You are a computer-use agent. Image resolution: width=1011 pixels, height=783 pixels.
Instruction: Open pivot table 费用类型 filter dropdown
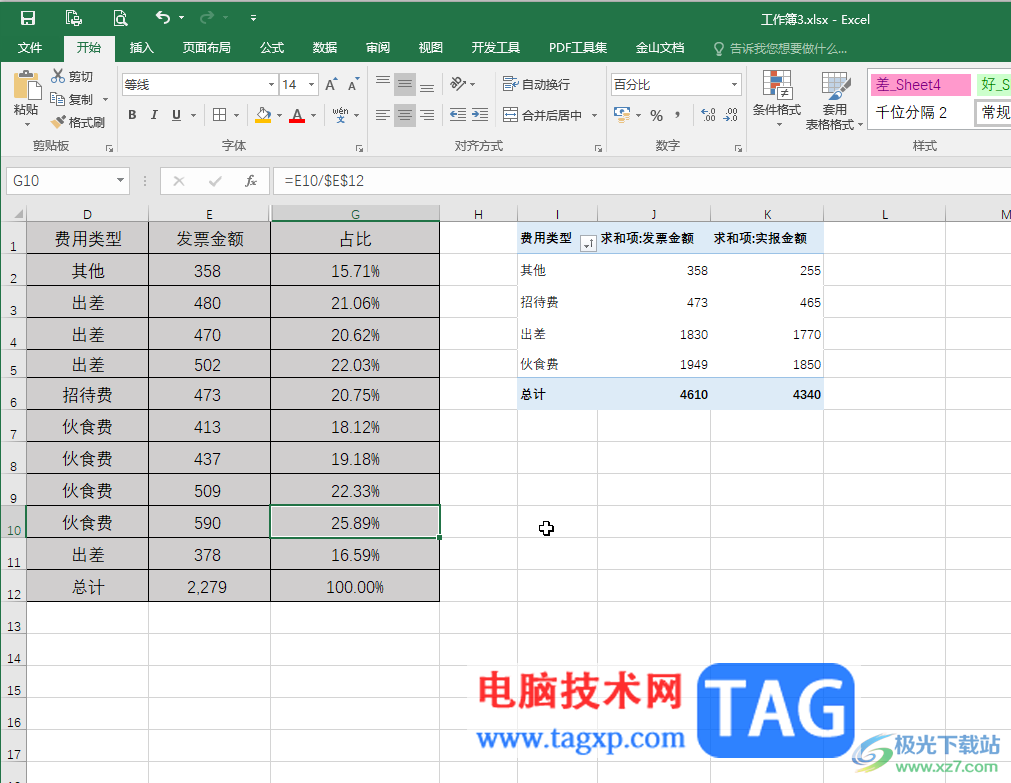(x=588, y=243)
